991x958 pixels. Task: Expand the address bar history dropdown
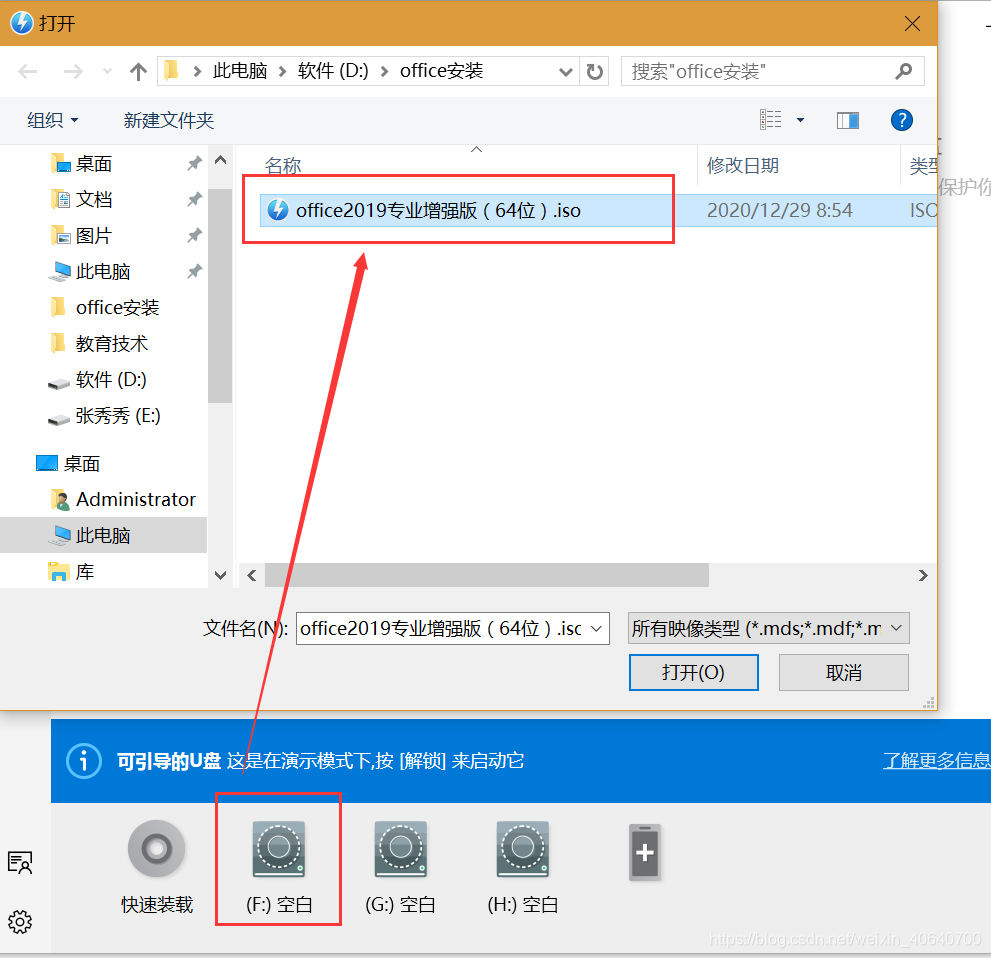(566, 72)
